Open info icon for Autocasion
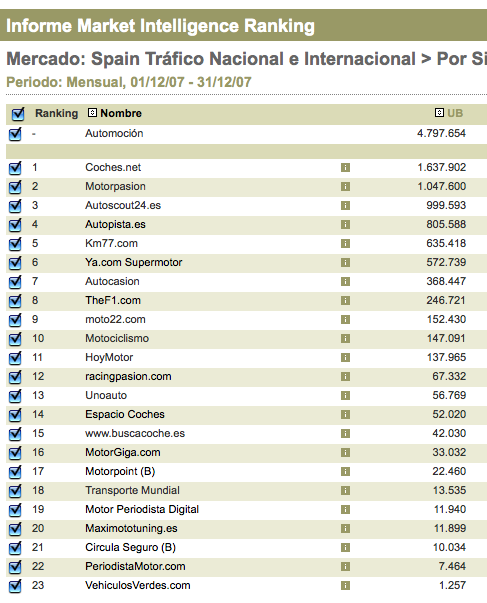This screenshot has width=487, height=603. (x=345, y=282)
